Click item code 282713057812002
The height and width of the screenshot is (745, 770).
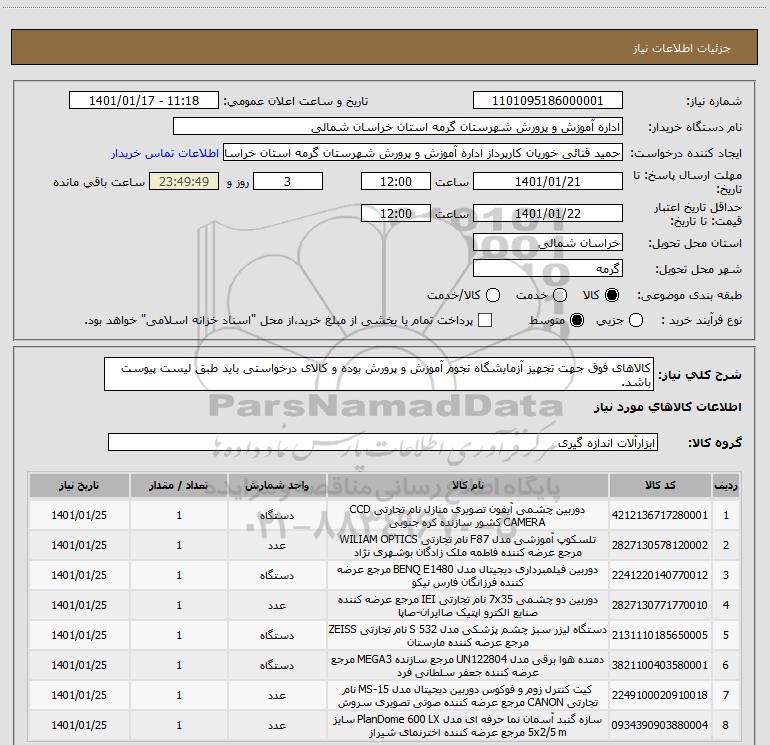point(660,545)
